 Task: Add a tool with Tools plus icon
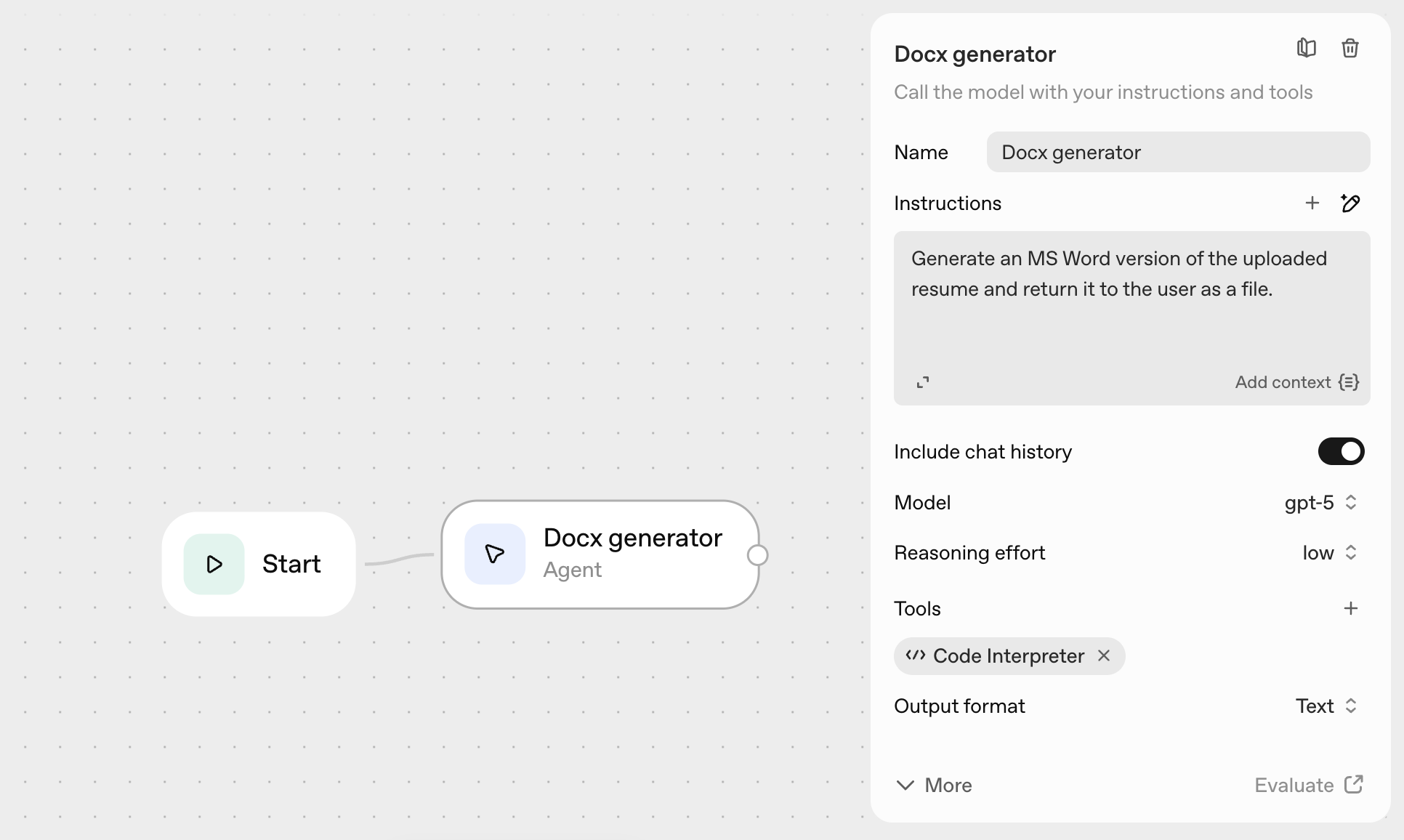pos(1350,608)
